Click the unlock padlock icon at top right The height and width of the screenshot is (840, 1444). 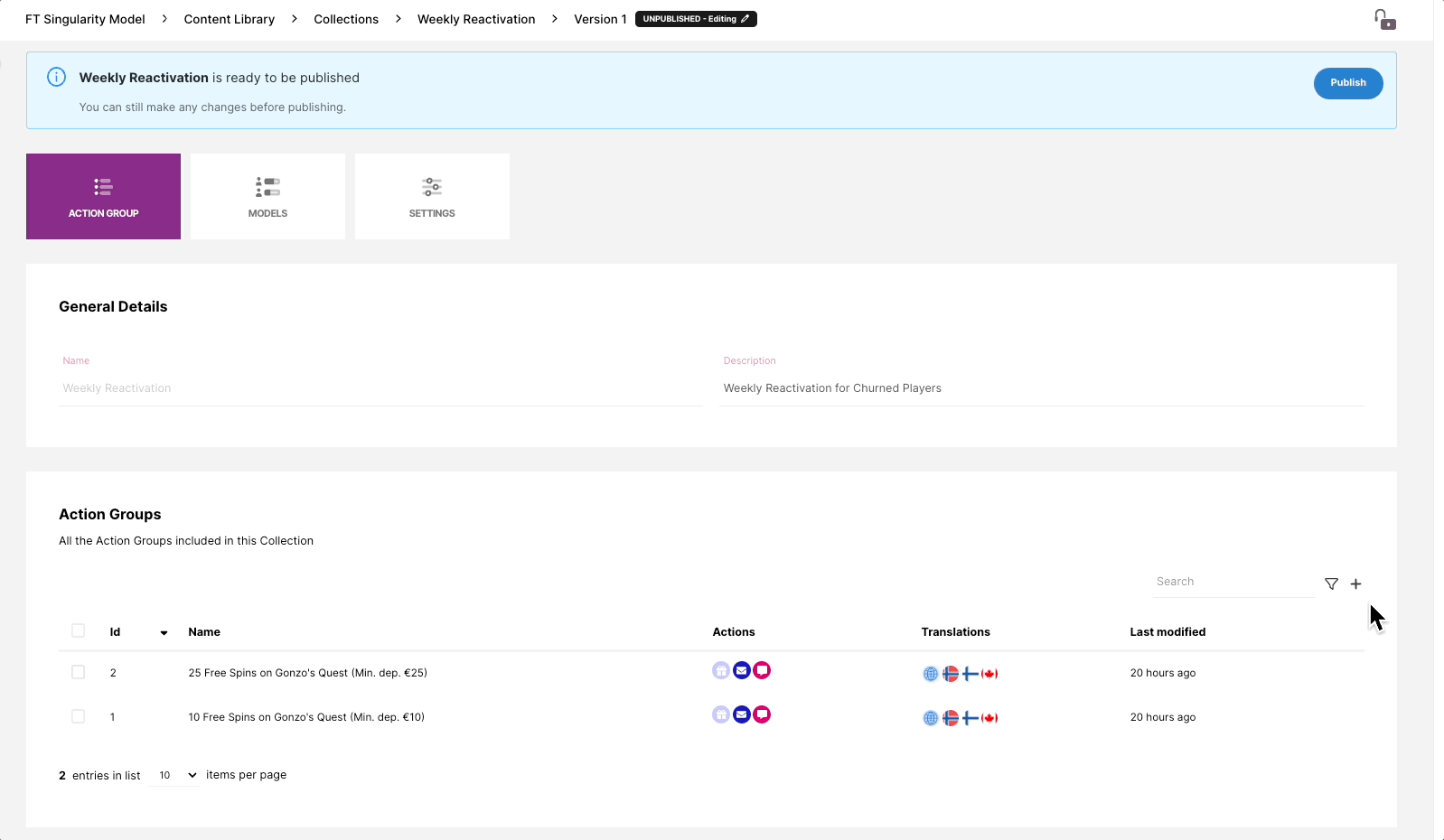tap(1384, 19)
